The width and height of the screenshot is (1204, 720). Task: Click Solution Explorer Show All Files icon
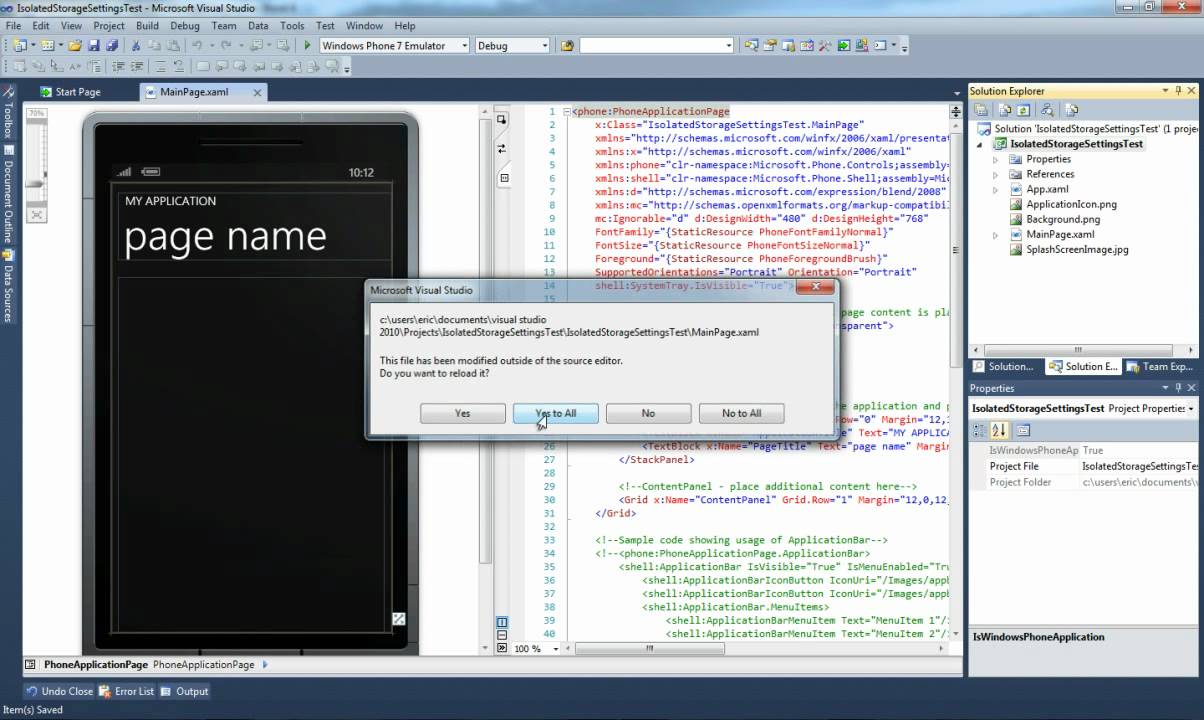pyautogui.click(x=1004, y=110)
